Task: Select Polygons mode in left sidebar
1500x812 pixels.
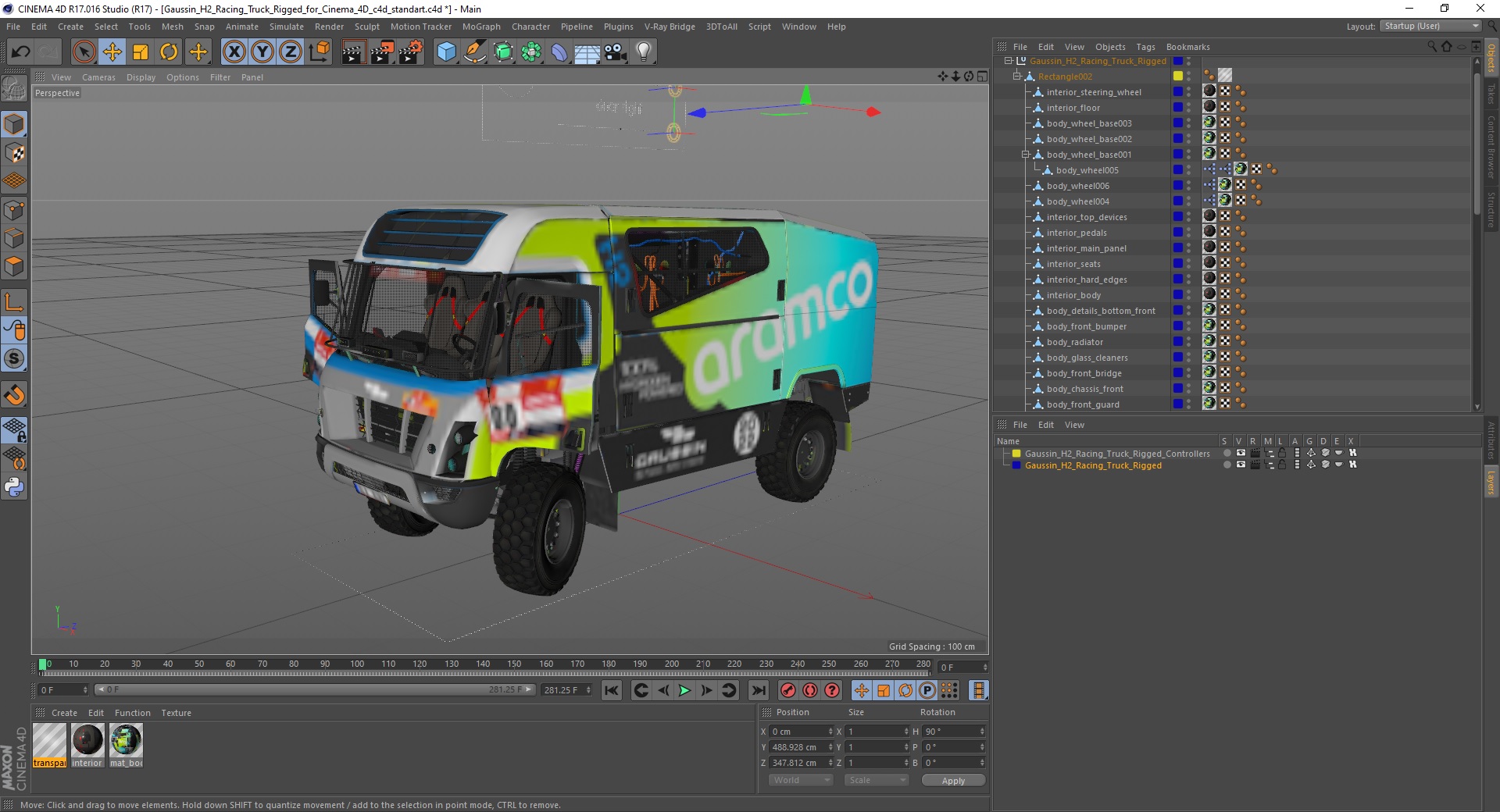Action: pos(14,267)
